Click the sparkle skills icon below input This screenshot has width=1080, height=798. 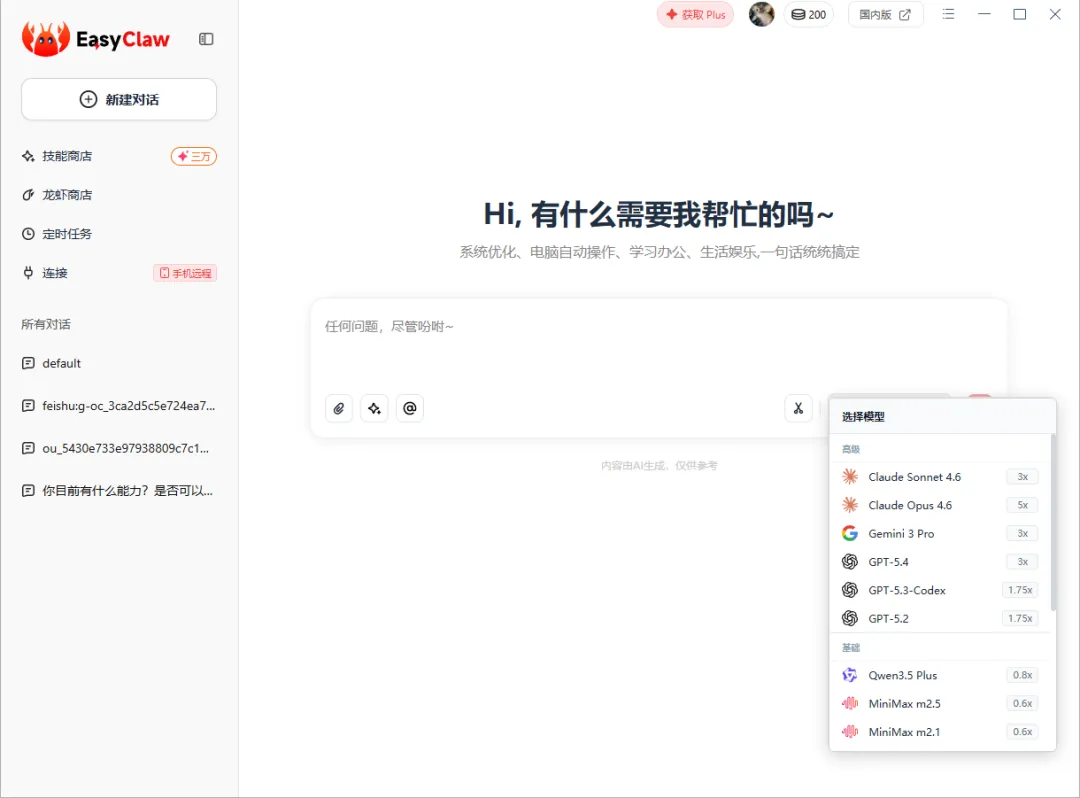pos(374,408)
